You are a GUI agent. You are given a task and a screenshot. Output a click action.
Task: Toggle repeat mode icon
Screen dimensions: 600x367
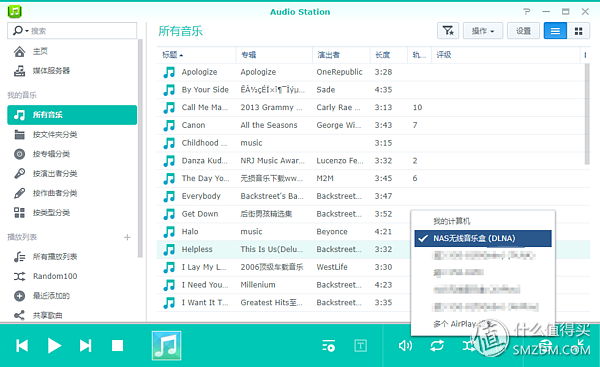coord(437,346)
